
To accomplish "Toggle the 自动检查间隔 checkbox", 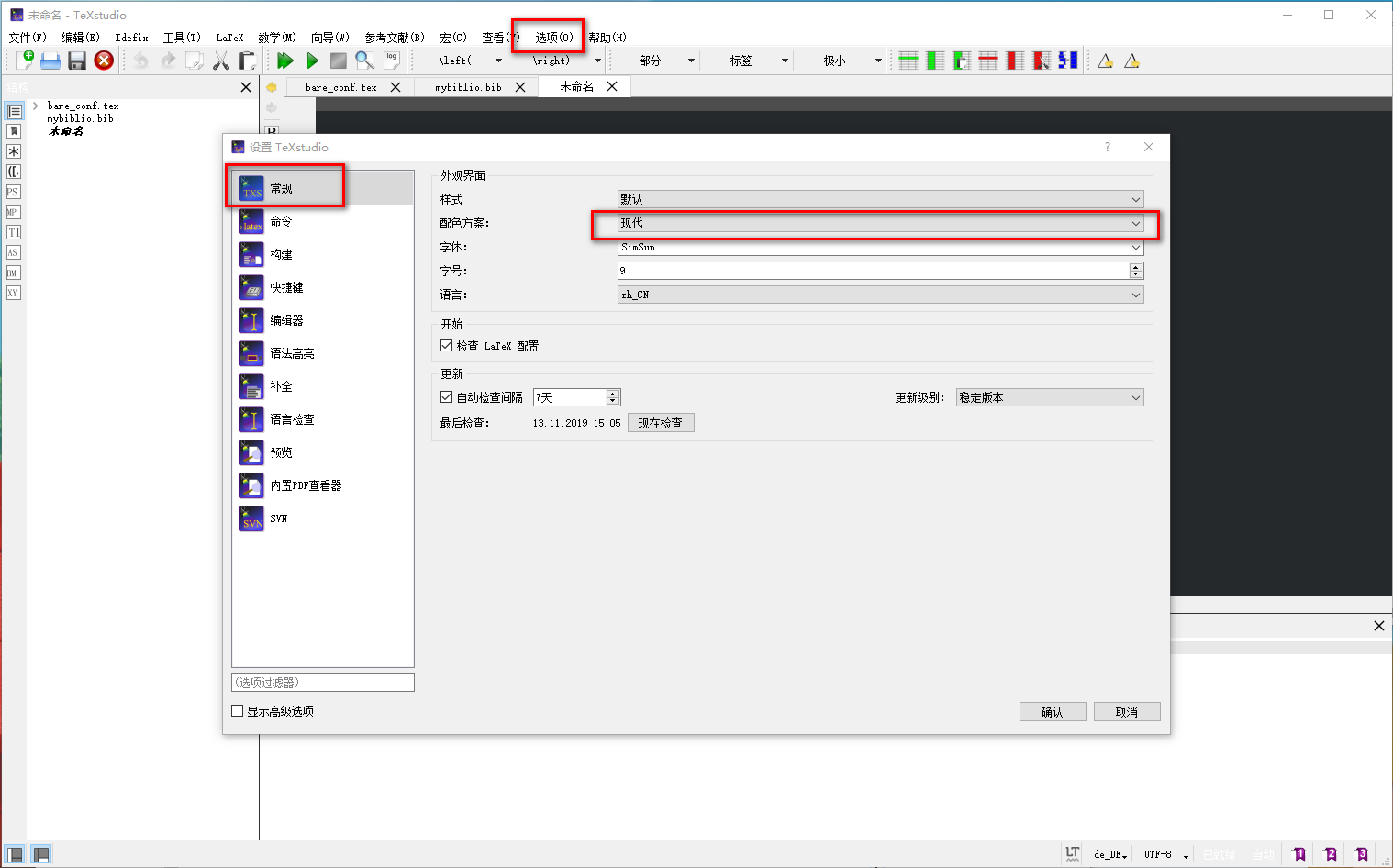I will click(x=447, y=397).
